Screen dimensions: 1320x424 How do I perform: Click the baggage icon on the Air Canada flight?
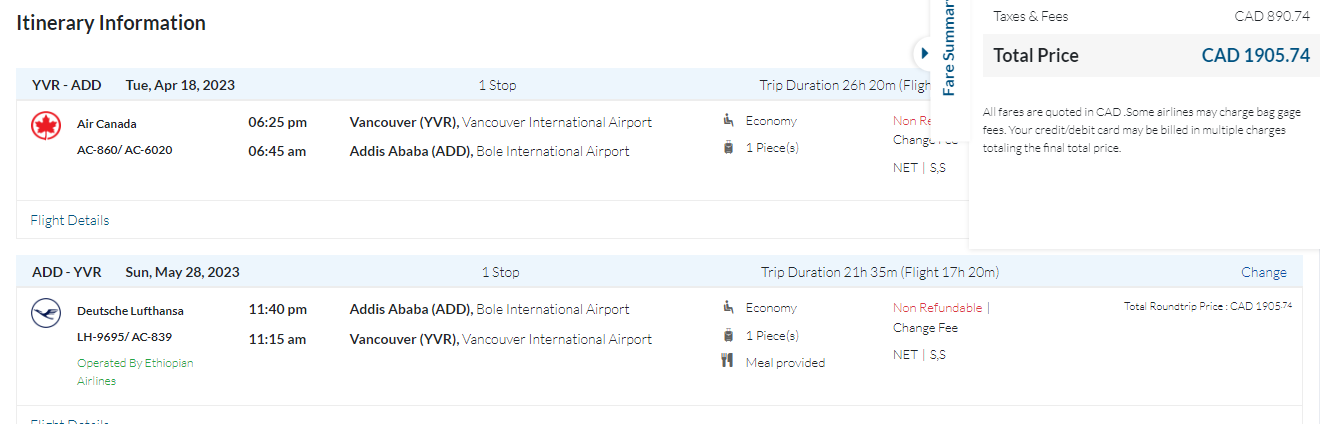[x=728, y=148]
